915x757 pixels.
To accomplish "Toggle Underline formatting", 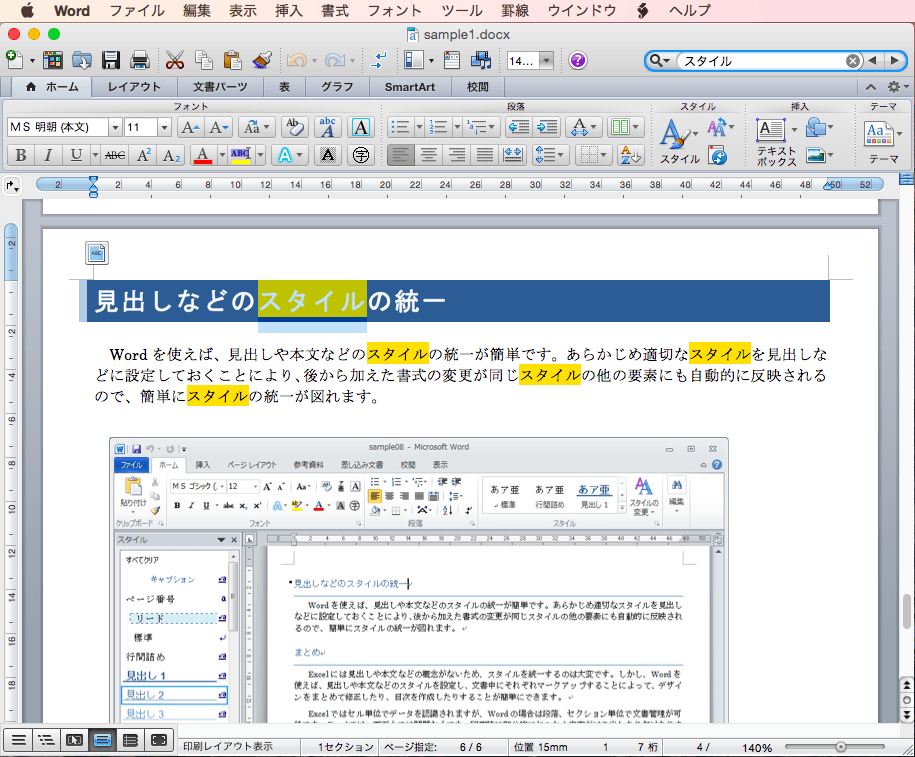I will [x=76, y=155].
